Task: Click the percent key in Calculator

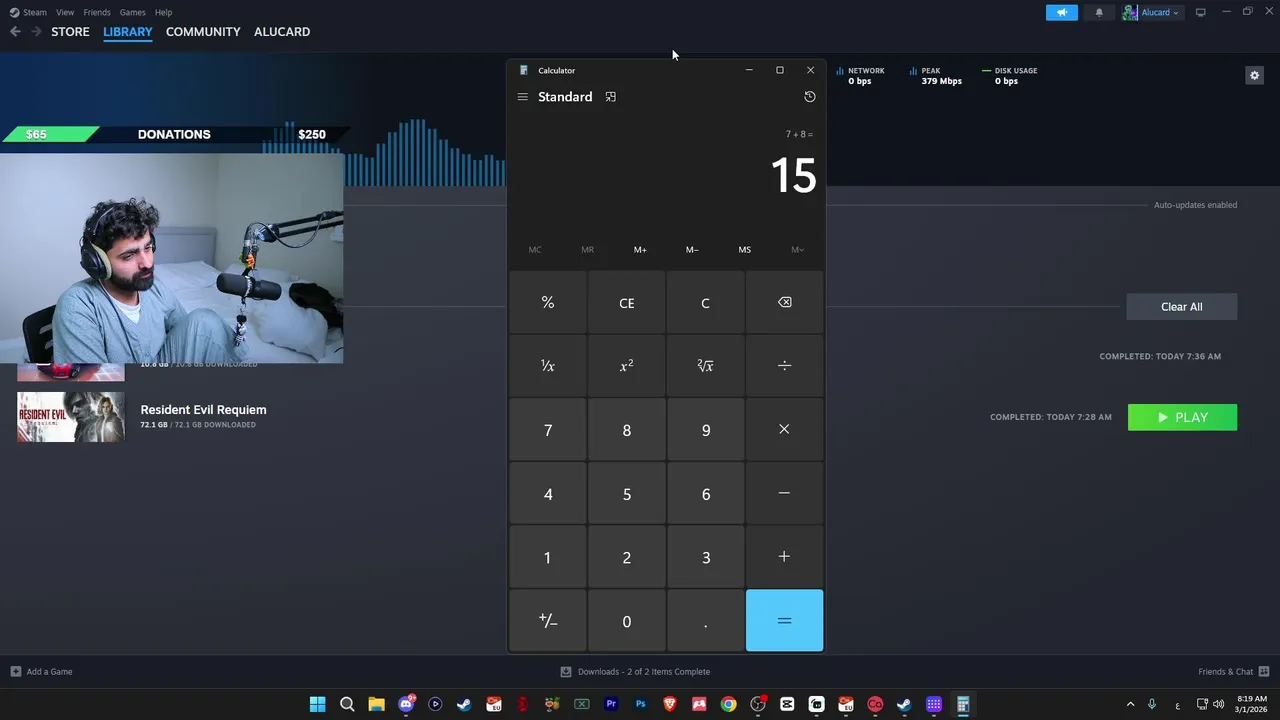Action: click(x=548, y=302)
